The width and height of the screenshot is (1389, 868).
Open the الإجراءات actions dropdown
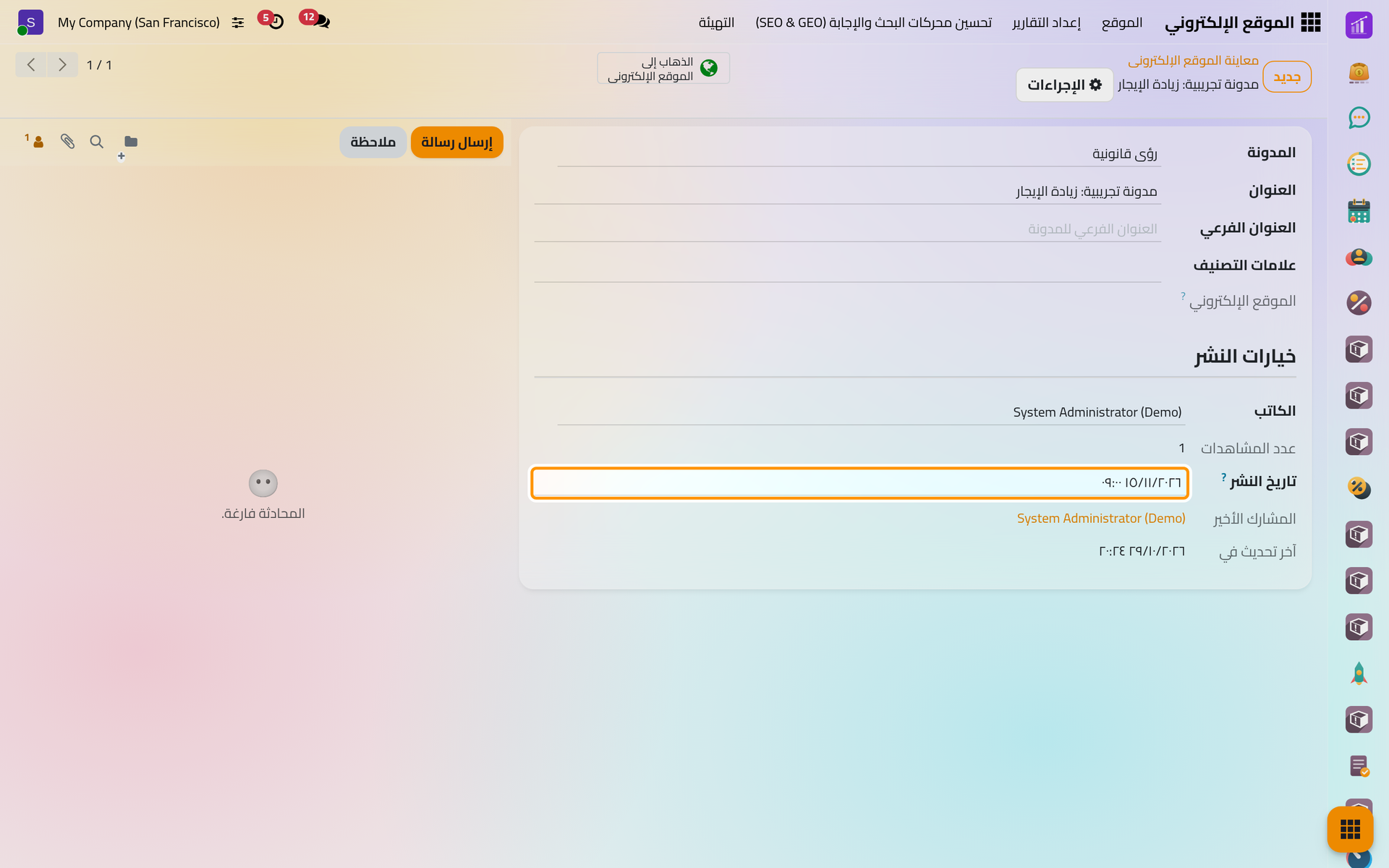point(1064,85)
